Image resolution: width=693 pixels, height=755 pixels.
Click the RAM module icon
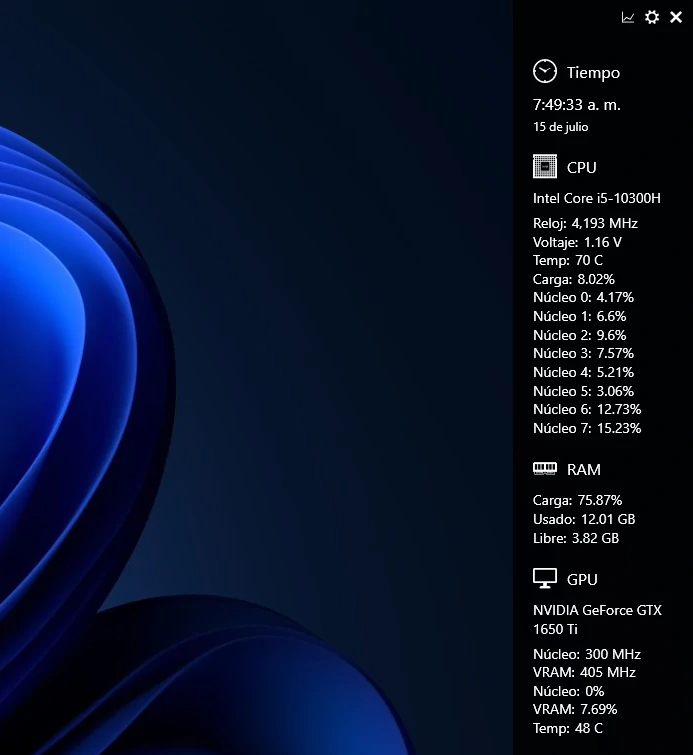click(x=545, y=469)
